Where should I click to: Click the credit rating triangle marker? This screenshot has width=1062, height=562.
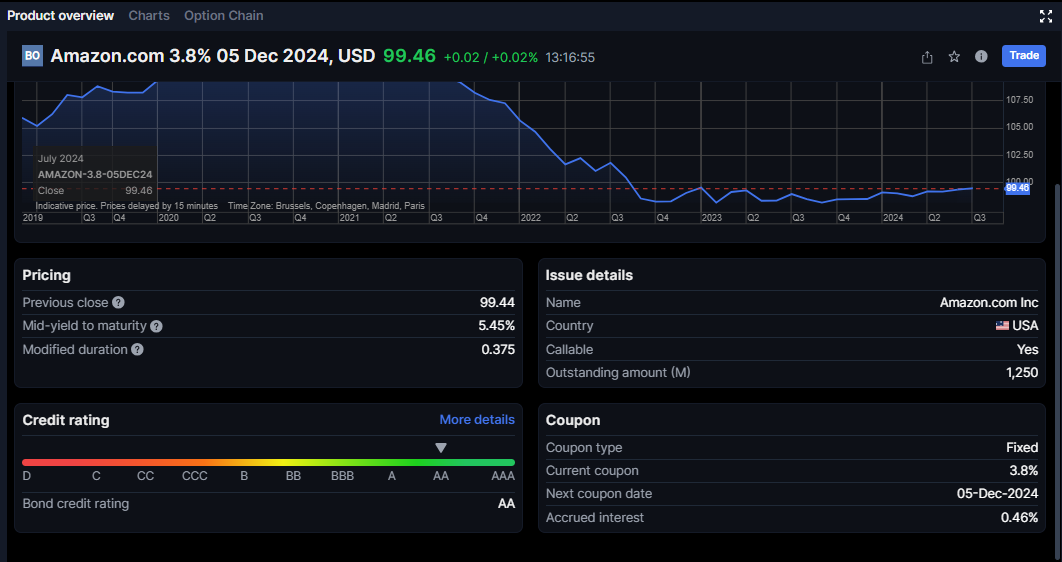coord(441,448)
